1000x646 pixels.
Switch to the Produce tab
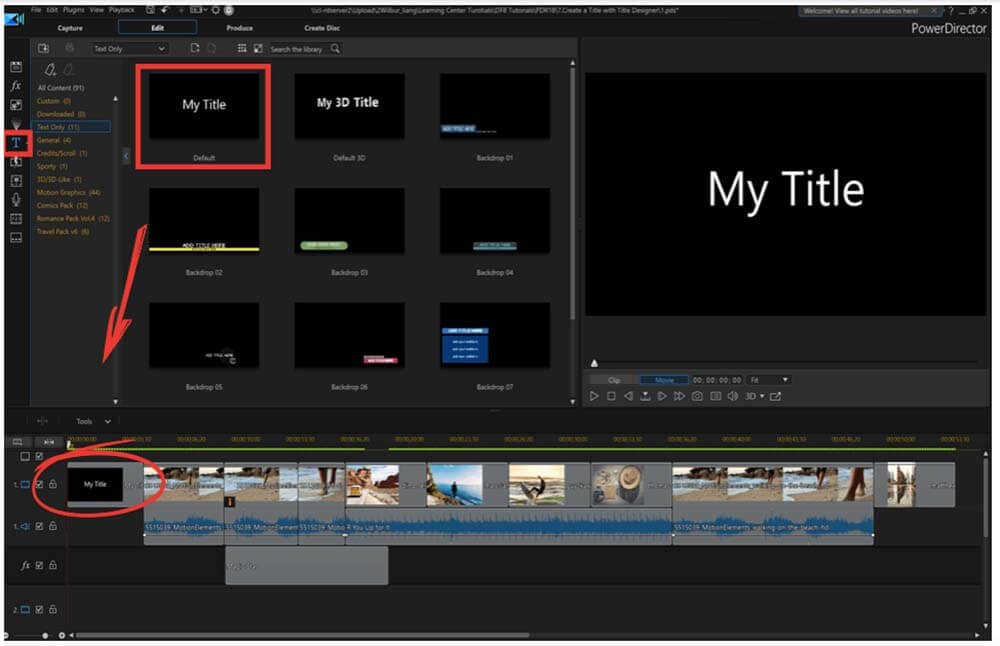point(239,28)
